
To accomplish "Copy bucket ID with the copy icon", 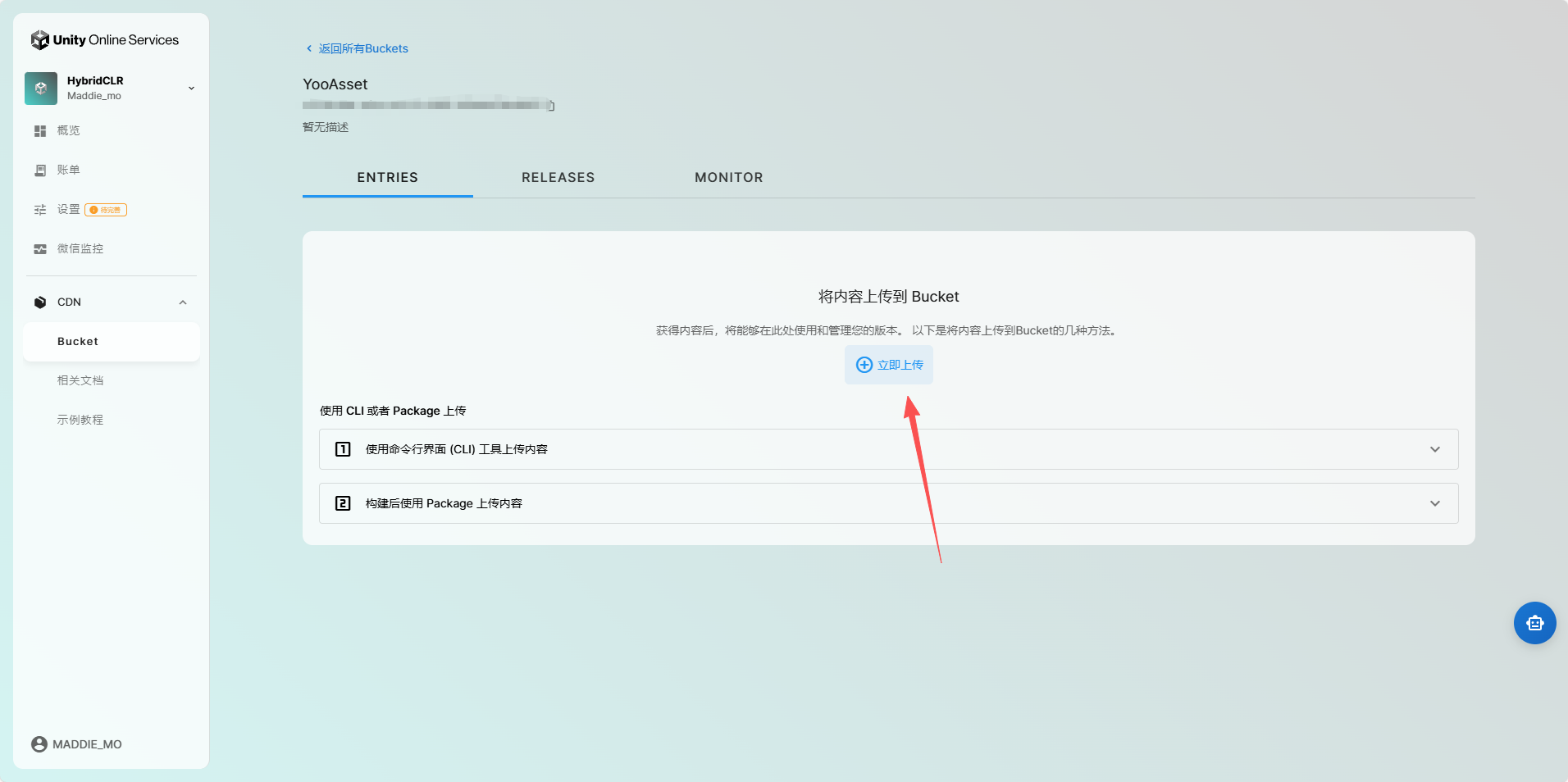I will (551, 106).
